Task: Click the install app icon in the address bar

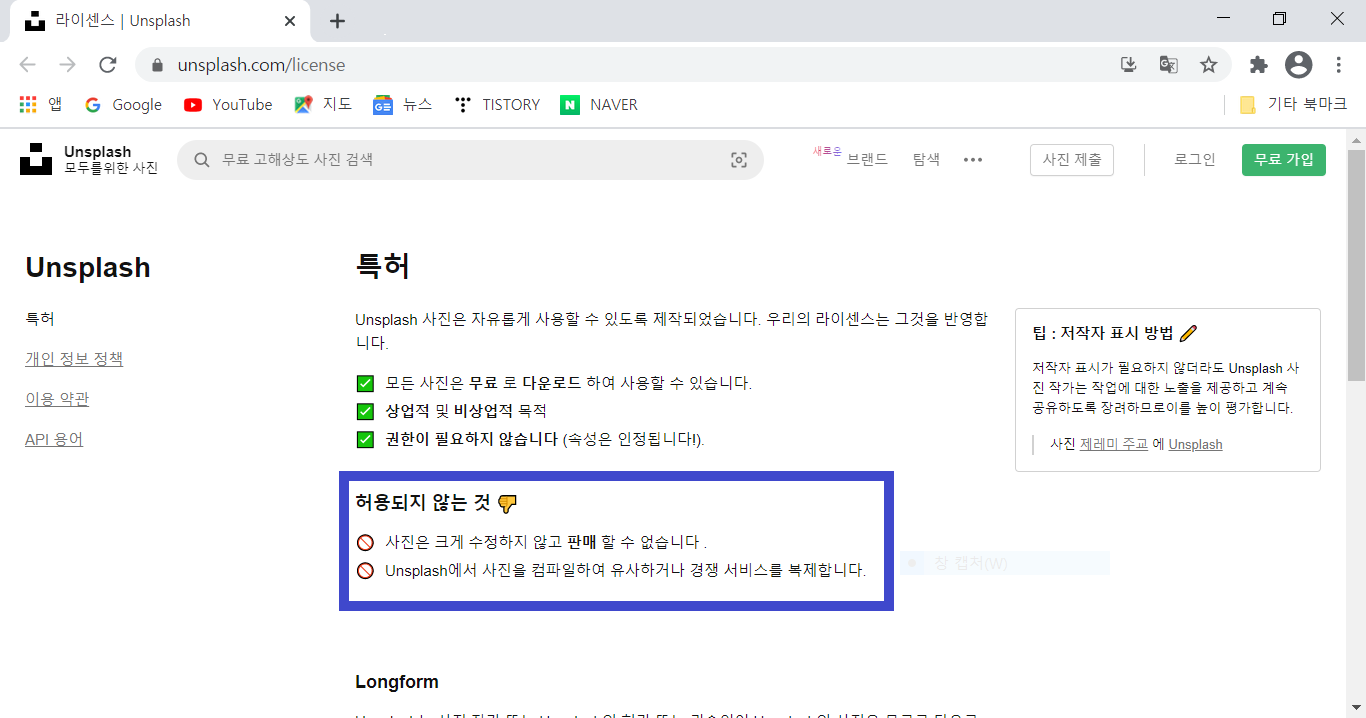Action: click(x=1129, y=65)
